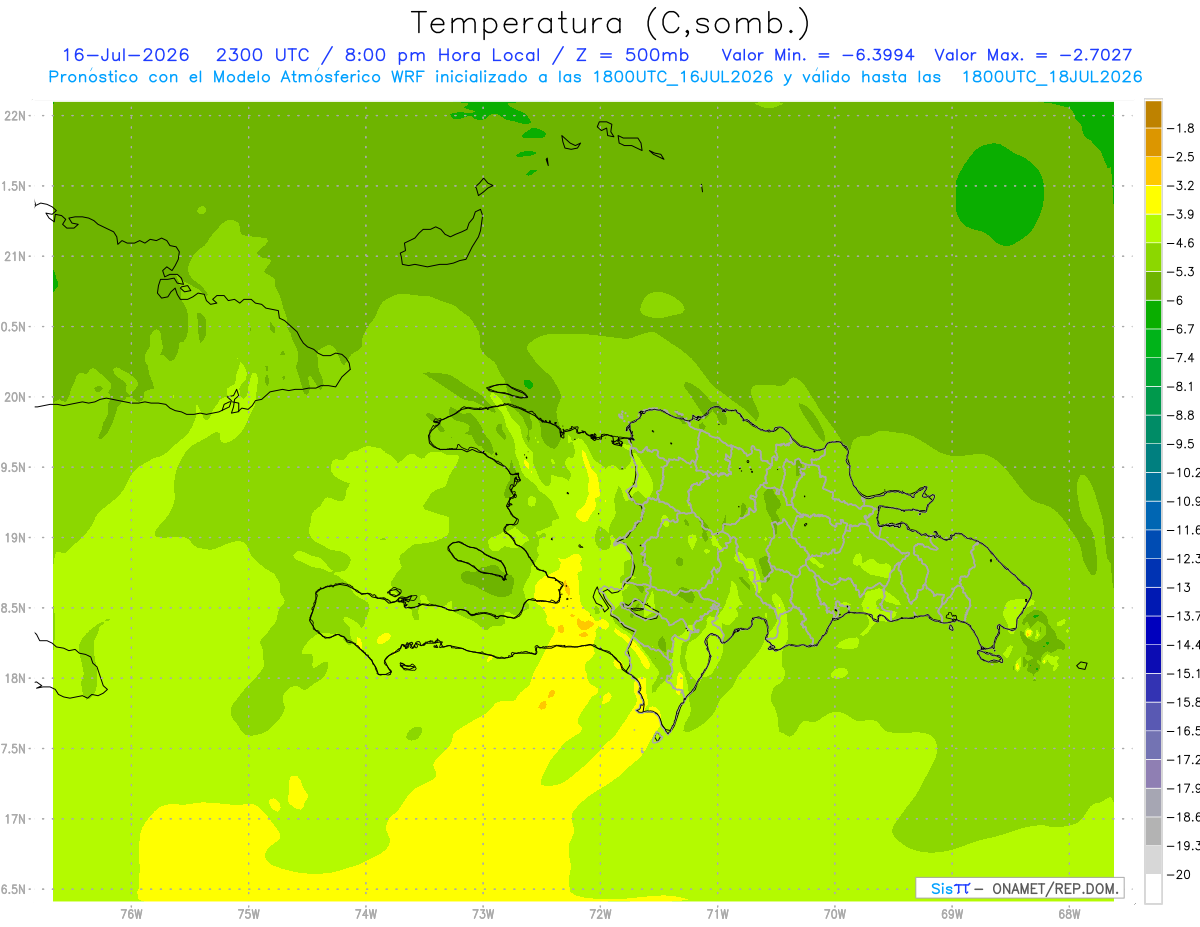Screen dimensions: 1200x927
Task: Click the "Valor Max. = -2.7027" text
Action: point(1033,55)
